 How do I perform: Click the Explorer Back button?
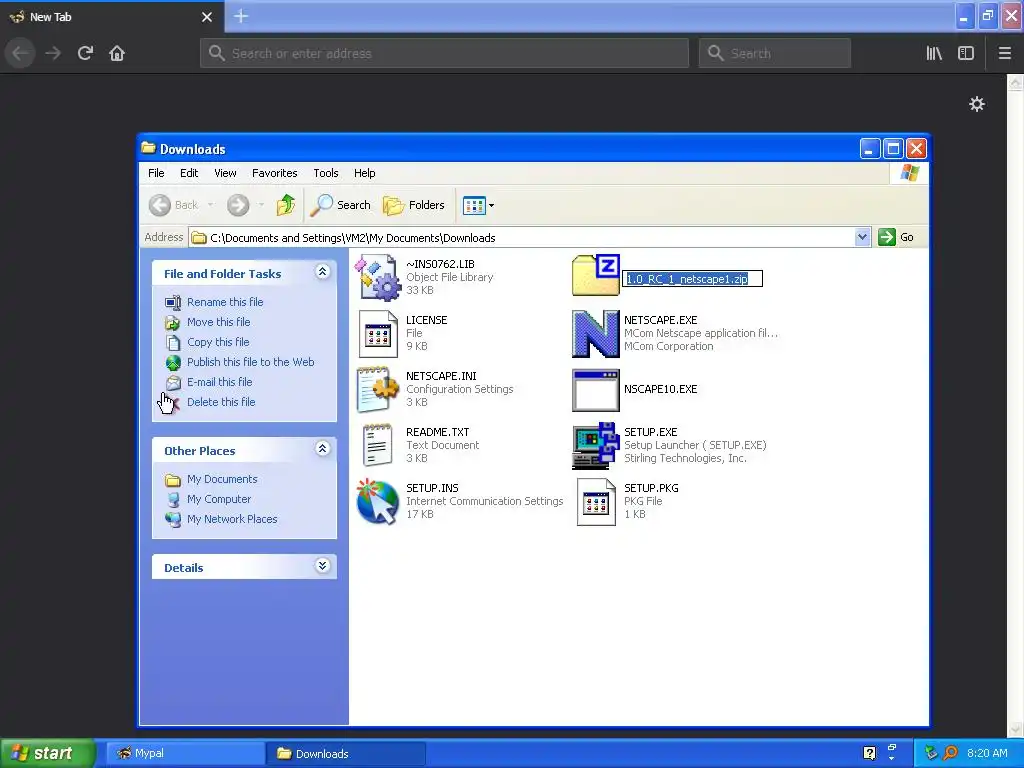174,205
